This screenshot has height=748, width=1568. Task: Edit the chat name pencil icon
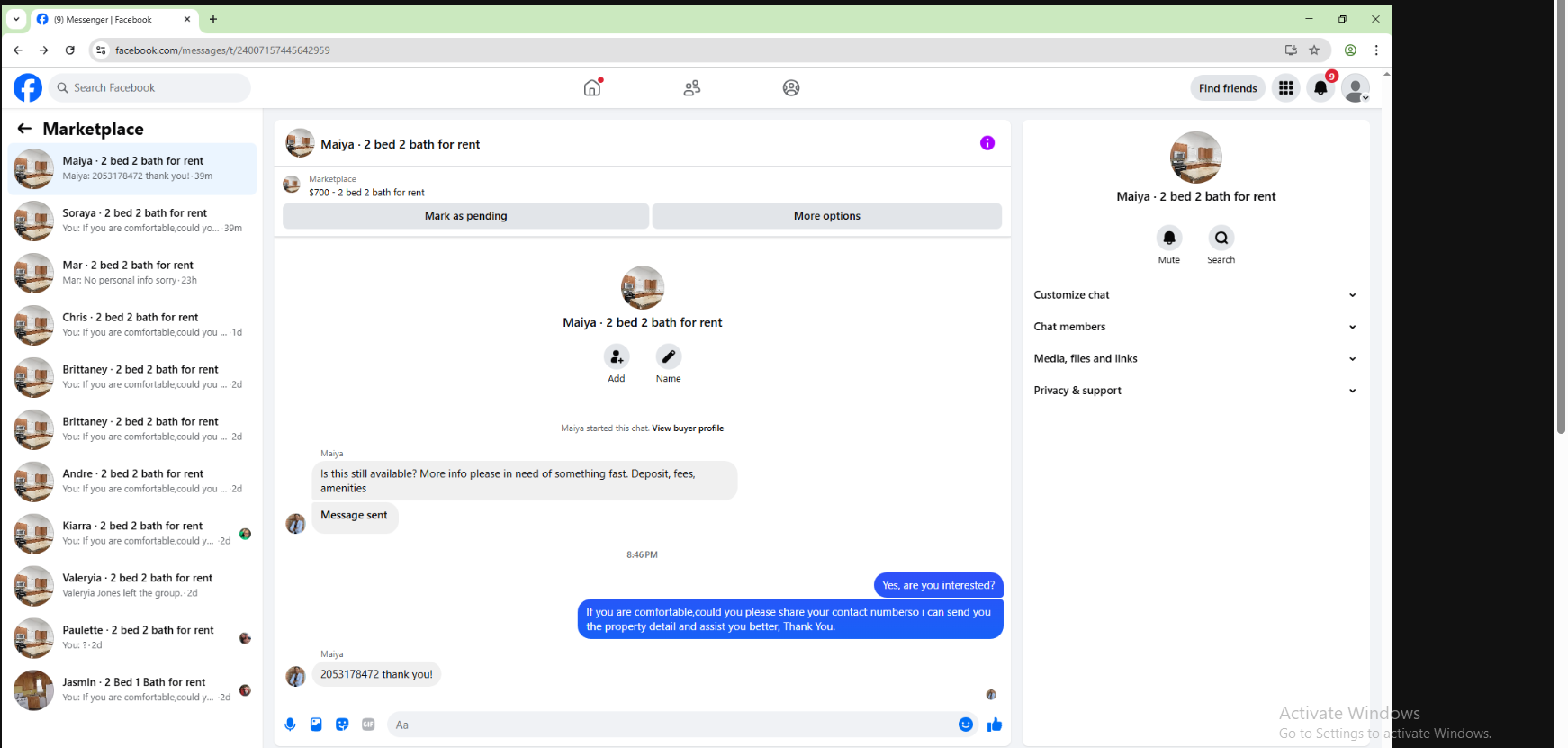[x=669, y=356]
